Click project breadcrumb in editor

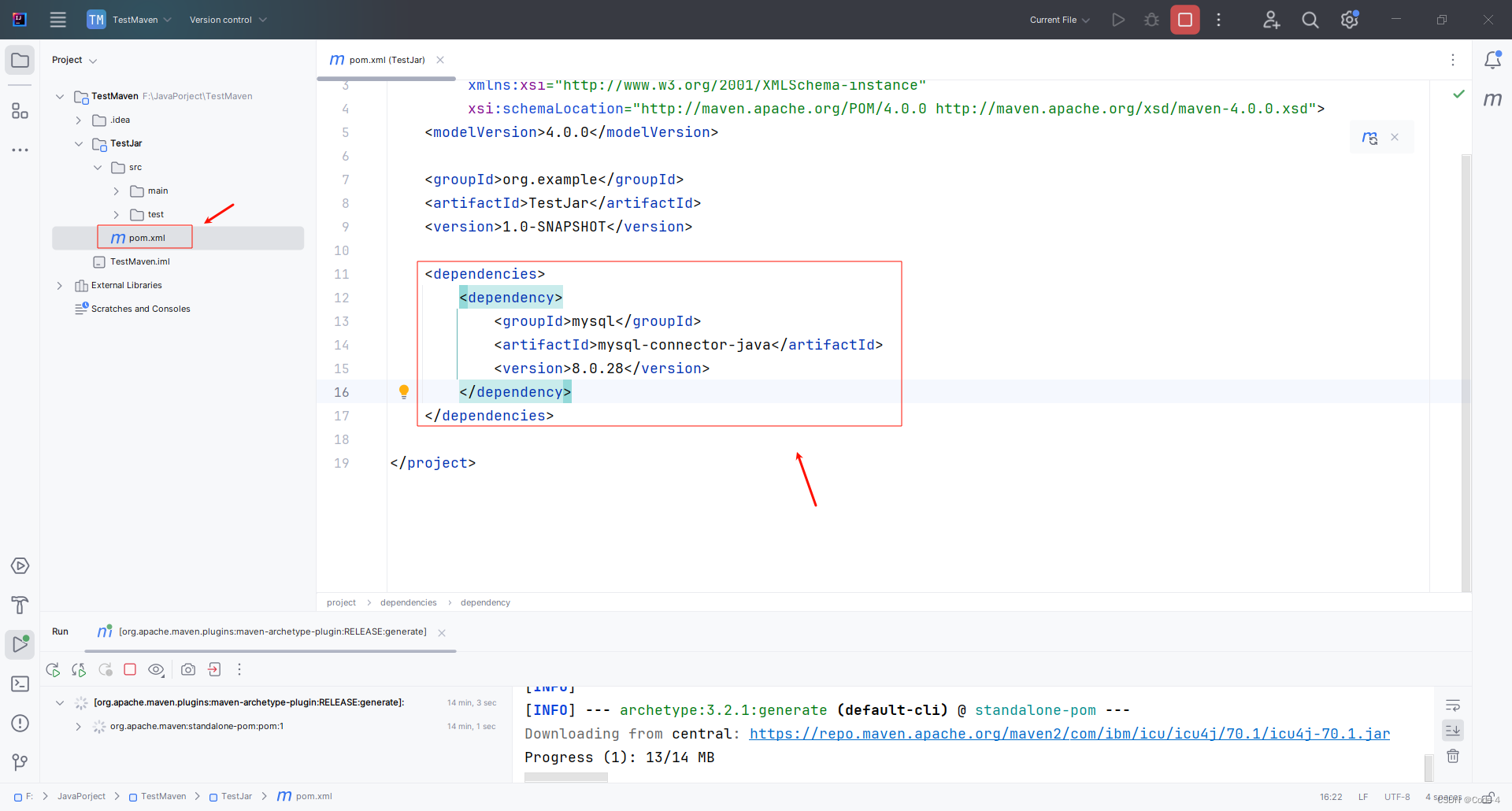(x=341, y=602)
